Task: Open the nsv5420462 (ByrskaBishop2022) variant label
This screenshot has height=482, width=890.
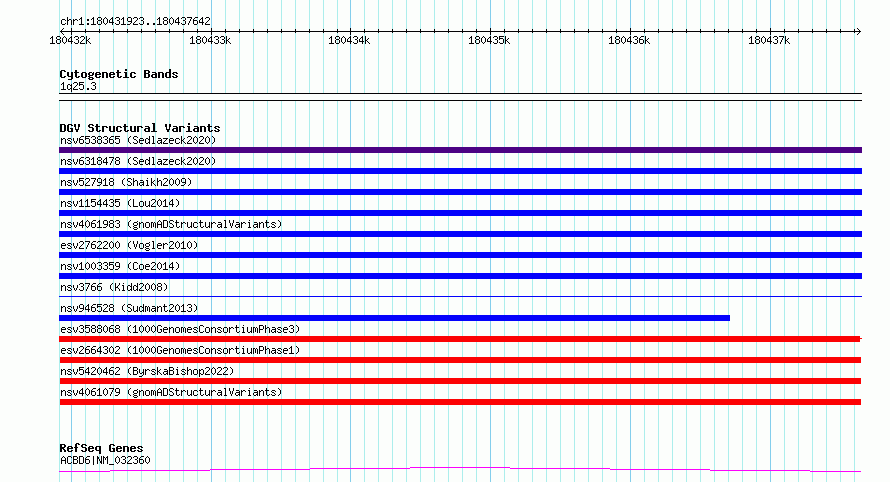Action: tap(147, 371)
